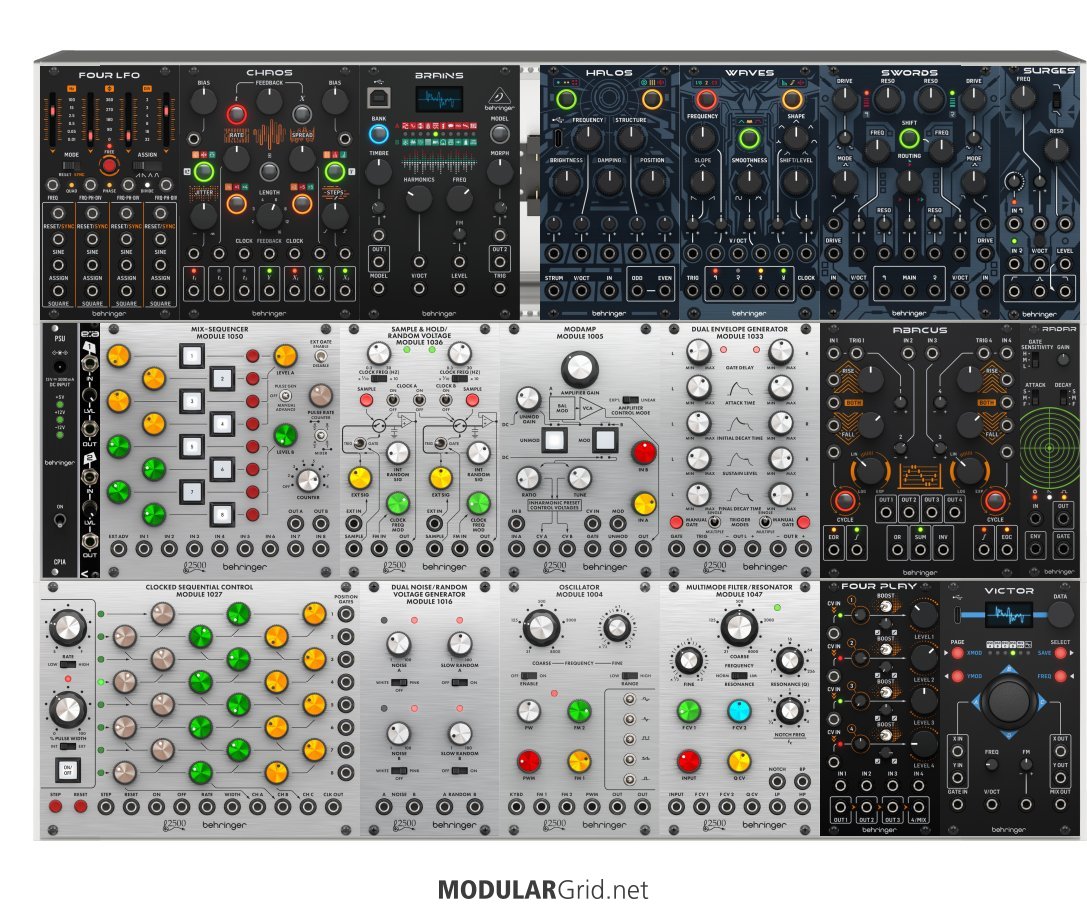Viewport: 1087px width, 911px height.
Task: Click the waveform display on Brains
Action: [x=439, y=99]
